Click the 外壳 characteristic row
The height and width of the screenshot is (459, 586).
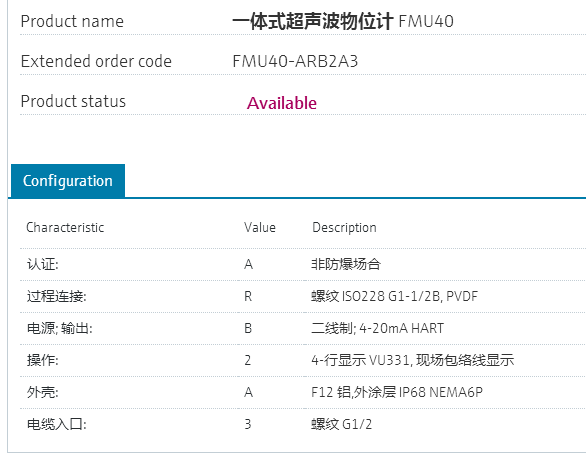303,392
